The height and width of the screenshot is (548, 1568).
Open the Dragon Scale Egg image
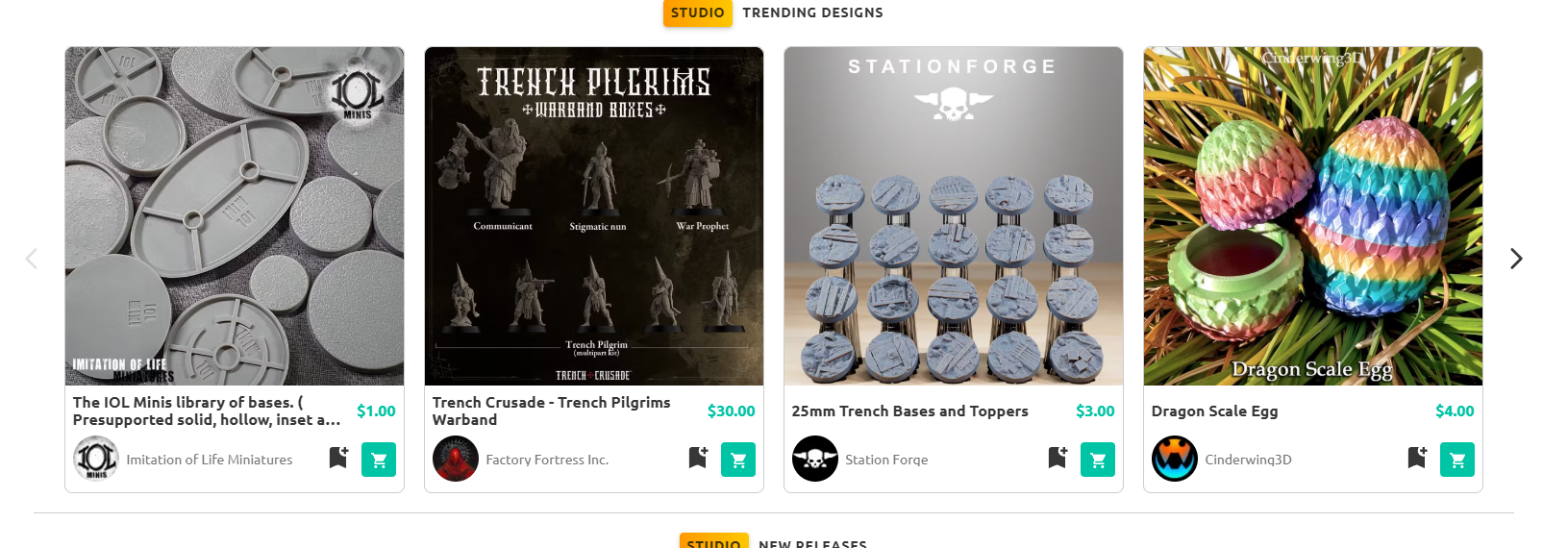(x=1313, y=216)
